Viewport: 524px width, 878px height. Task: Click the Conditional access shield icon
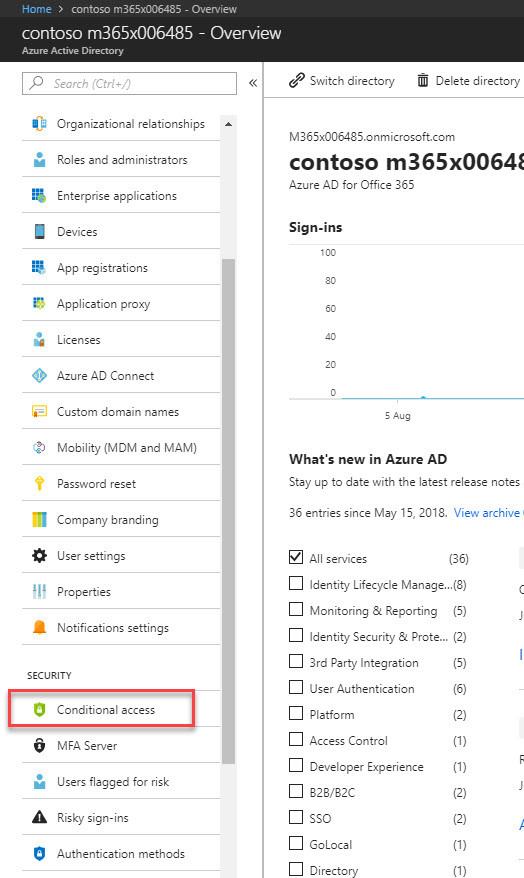point(39,709)
